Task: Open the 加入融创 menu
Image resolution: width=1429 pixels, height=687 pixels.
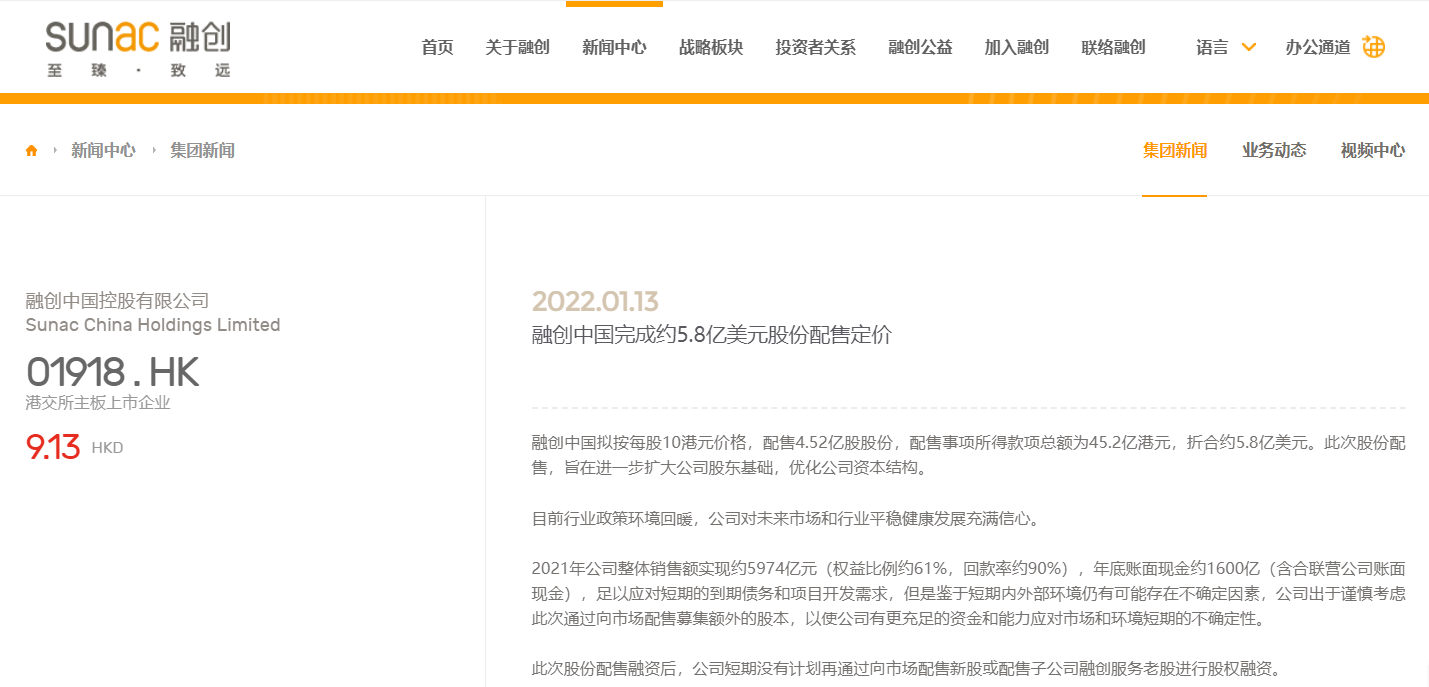Action: pos(1017,47)
